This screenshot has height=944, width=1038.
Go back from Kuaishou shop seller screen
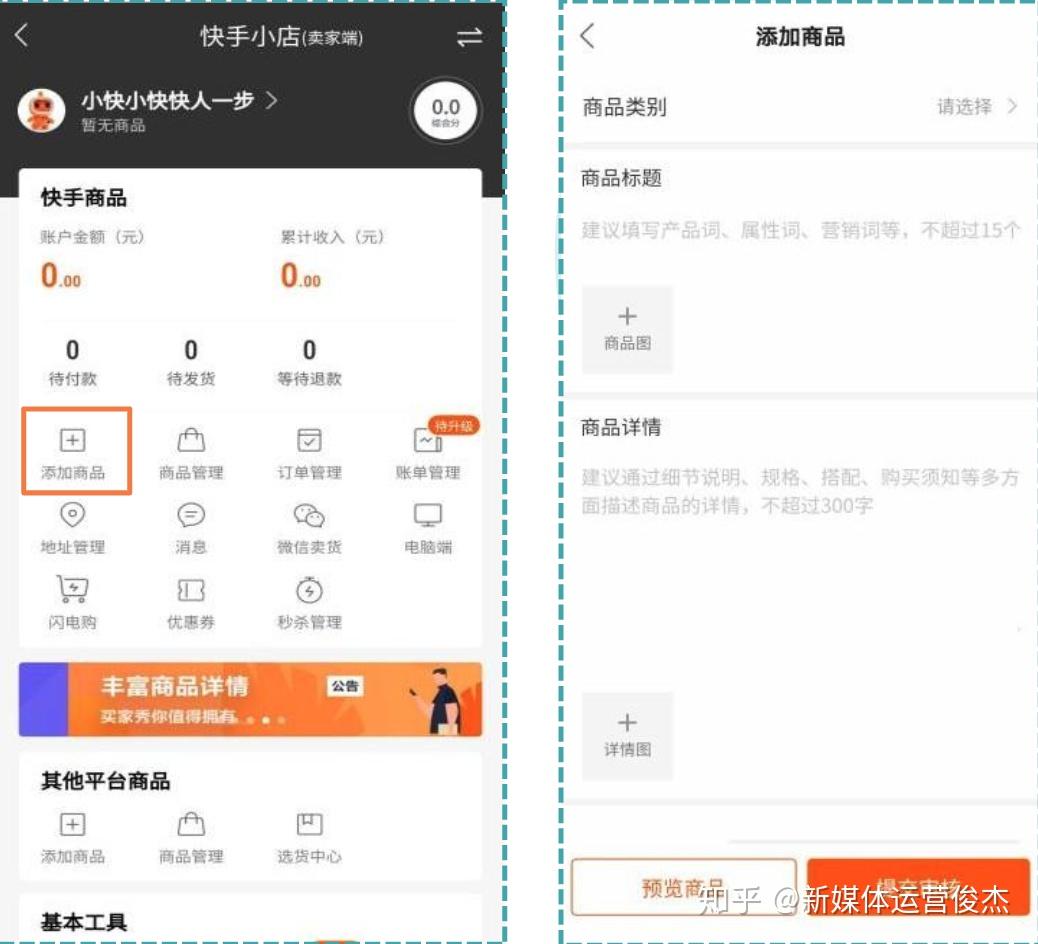pyautogui.click(x=22, y=35)
